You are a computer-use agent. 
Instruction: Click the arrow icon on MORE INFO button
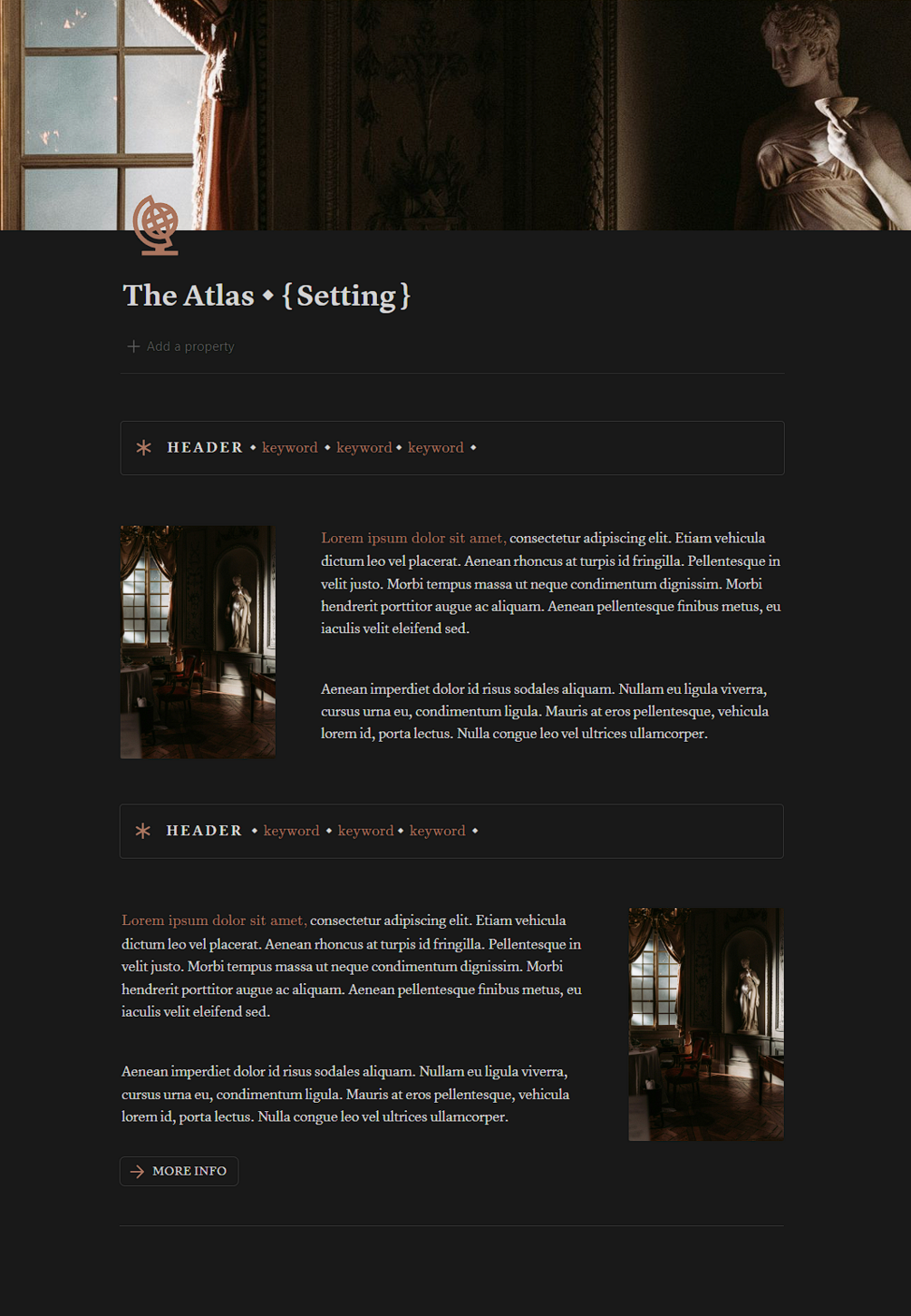point(137,1172)
